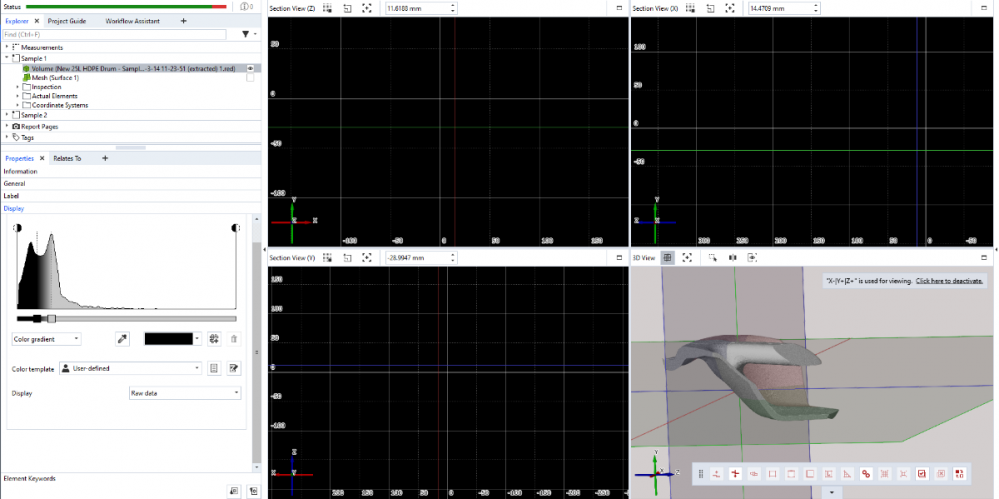Click the focus frame icon in 3D View header

(687, 257)
